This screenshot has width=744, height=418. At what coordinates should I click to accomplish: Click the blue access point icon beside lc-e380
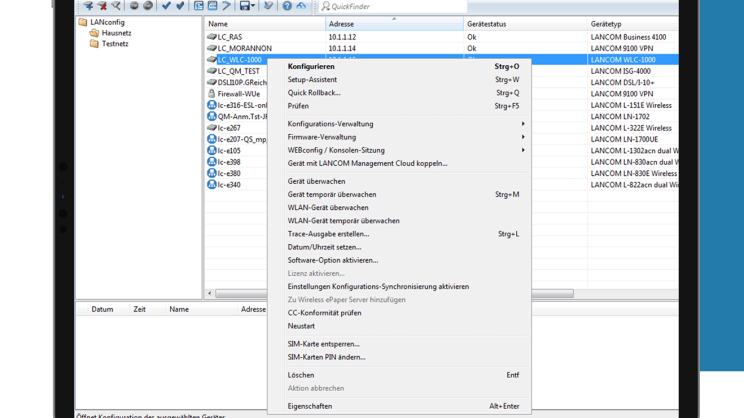pyautogui.click(x=212, y=173)
